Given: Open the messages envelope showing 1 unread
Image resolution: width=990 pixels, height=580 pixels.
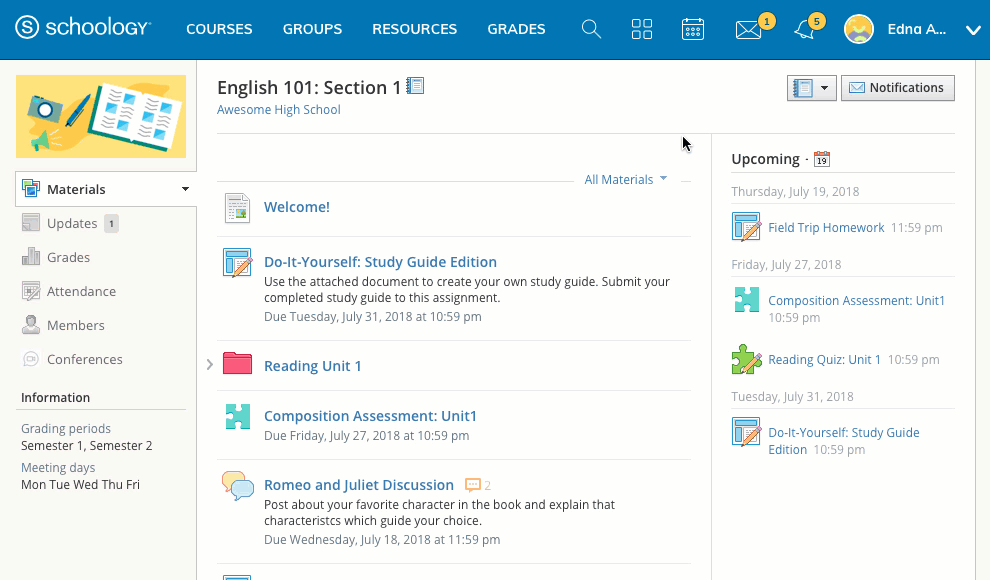Looking at the screenshot, I should tap(747, 29).
